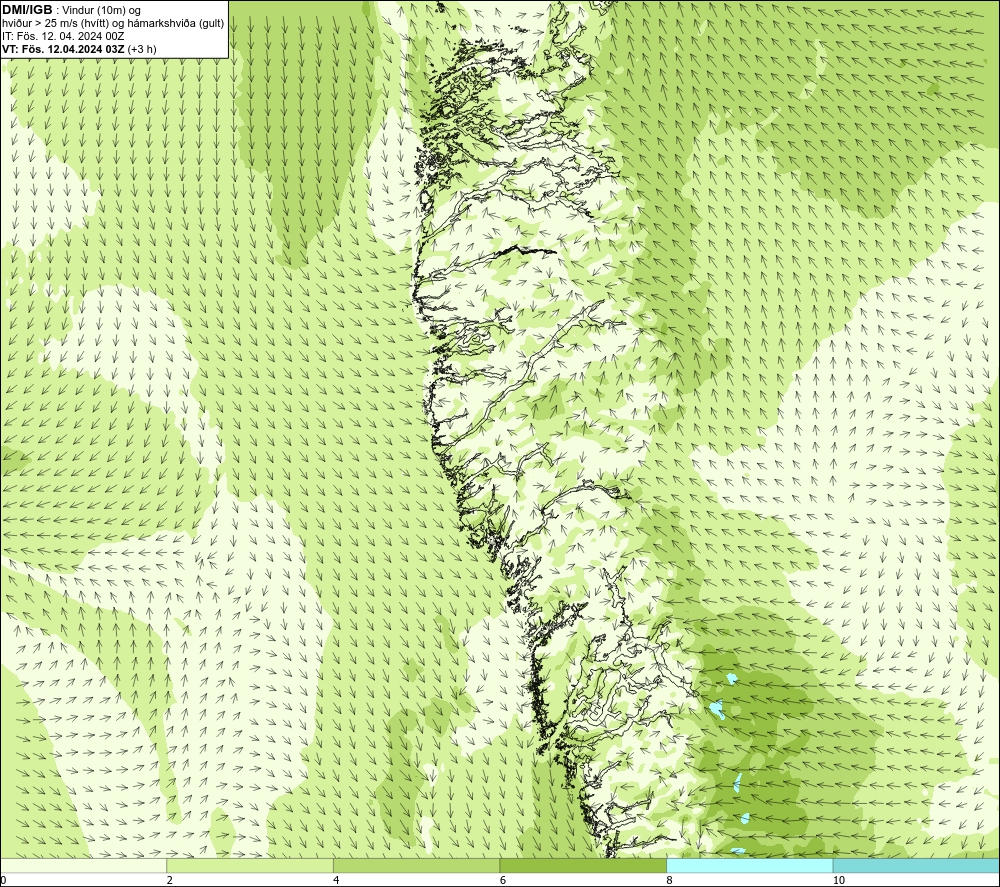The height and width of the screenshot is (887, 1000).
Task: Select the 6–8 m/s dark green scale swatch
Action: click(x=583, y=866)
